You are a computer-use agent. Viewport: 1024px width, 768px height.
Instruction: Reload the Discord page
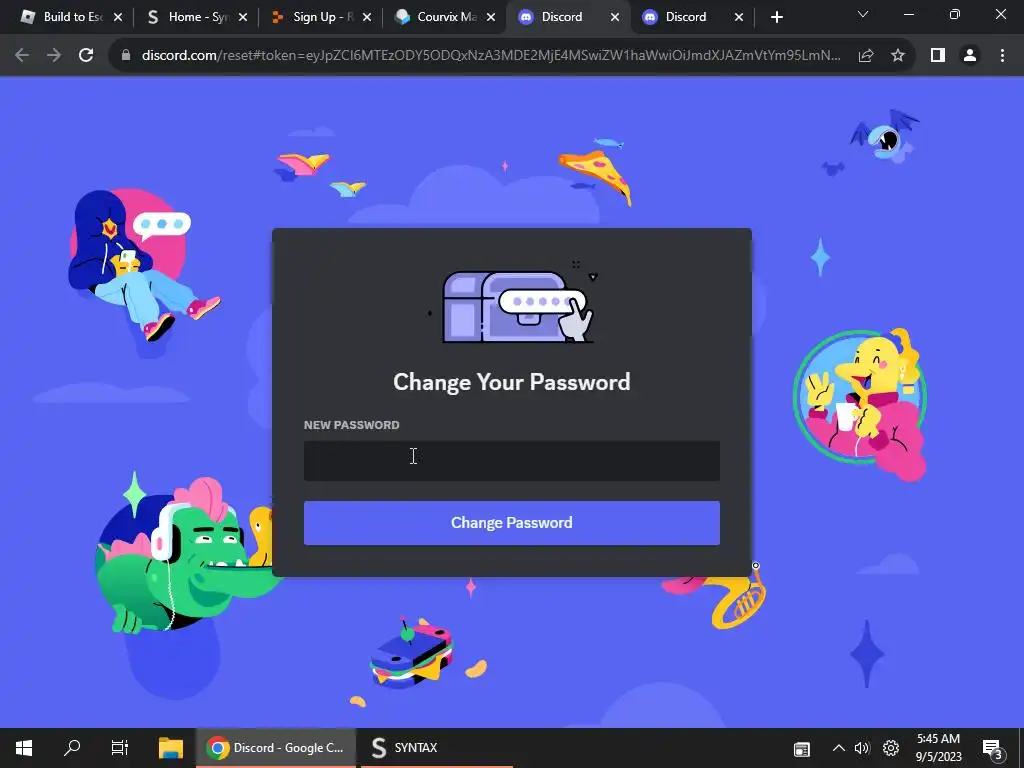(86, 56)
